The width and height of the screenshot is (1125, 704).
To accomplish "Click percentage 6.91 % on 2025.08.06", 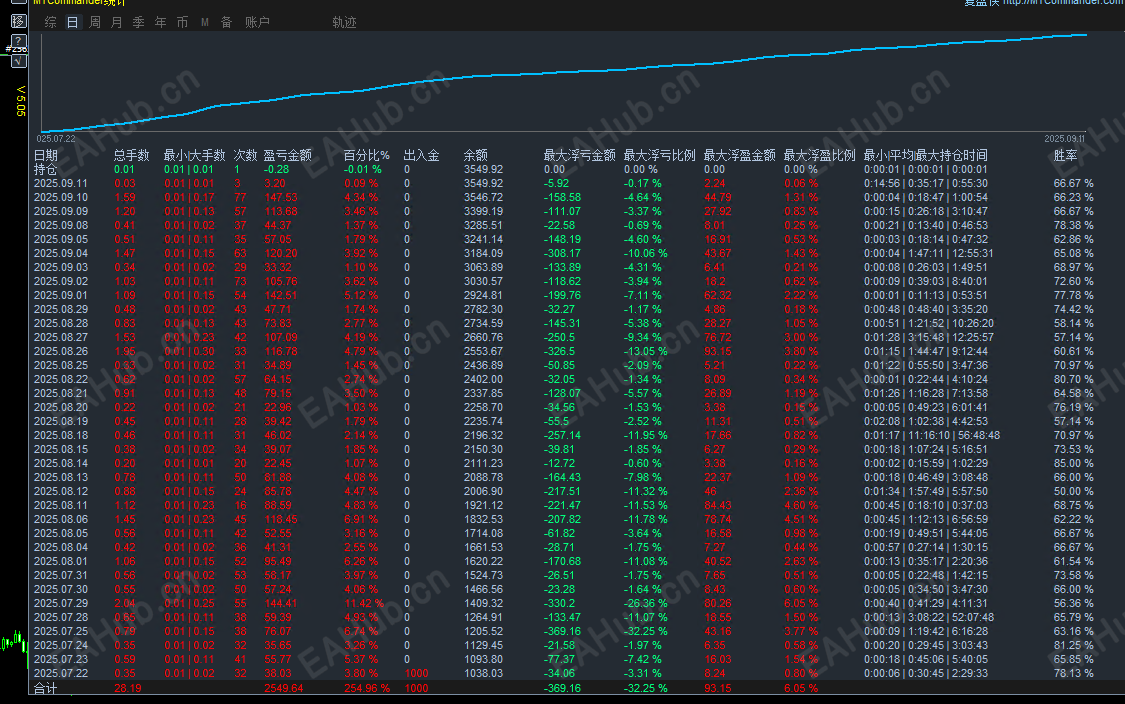I will tap(361, 520).
